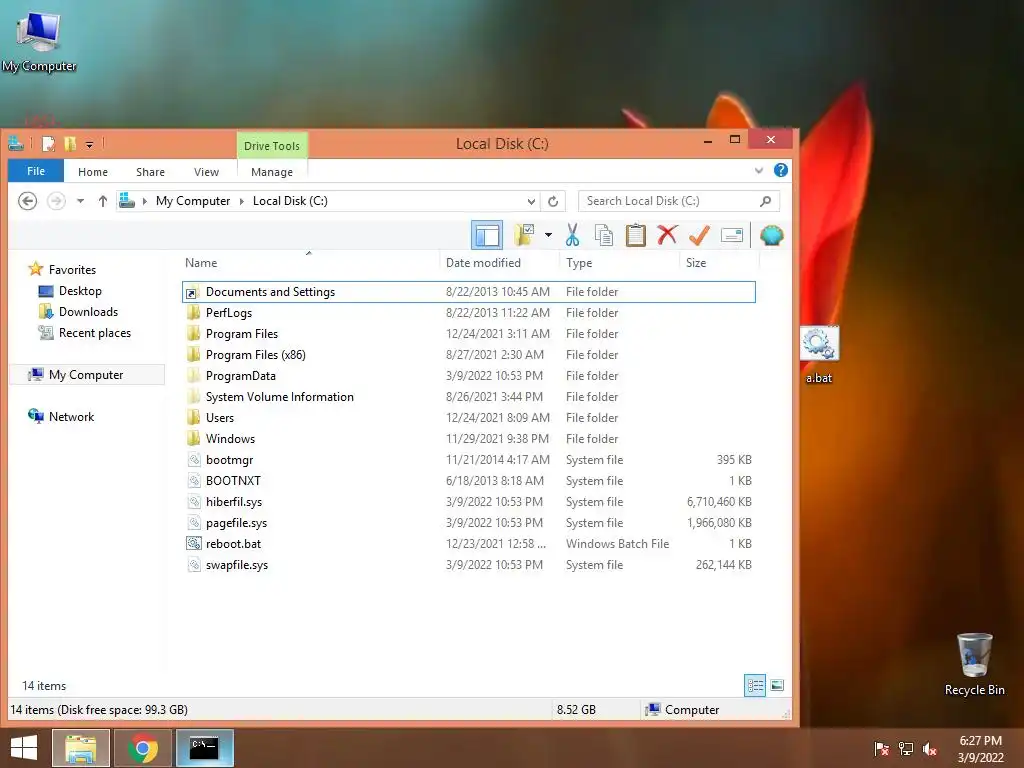Select the Windows folder
Viewport: 1024px width, 768px height.
coord(468,438)
